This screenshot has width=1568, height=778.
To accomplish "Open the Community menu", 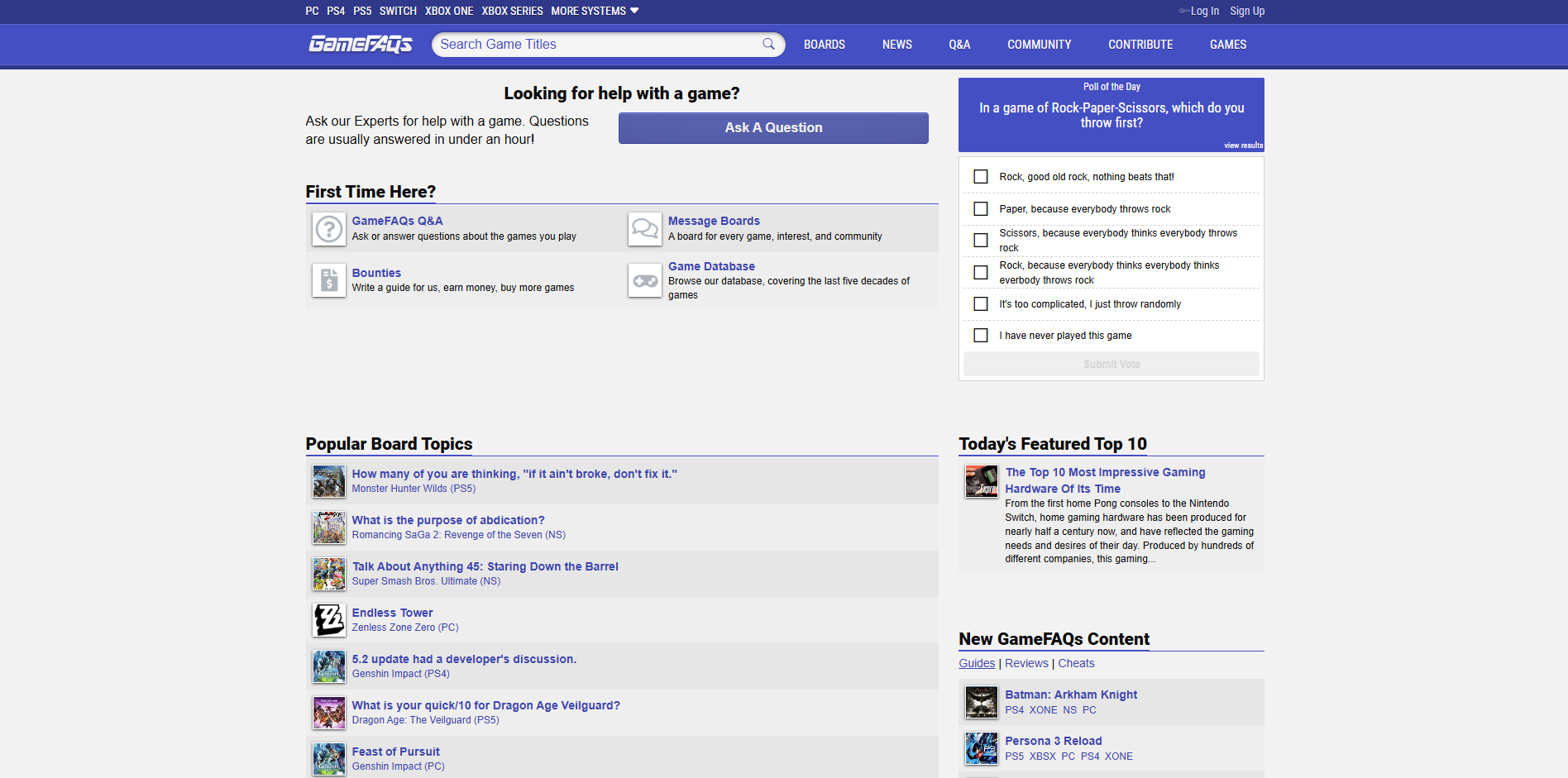I will 1039,45.
